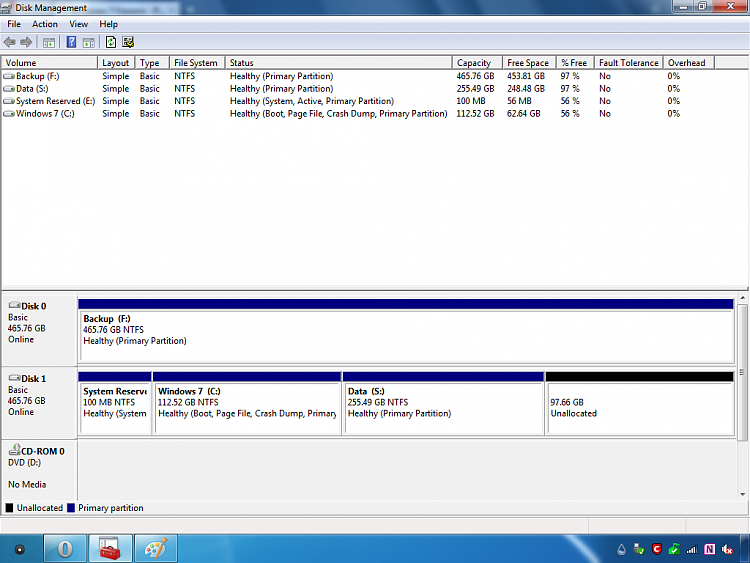Click the blue Primary partition legend swatch
This screenshot has width=750, height=563.
(x=71, y=508)
